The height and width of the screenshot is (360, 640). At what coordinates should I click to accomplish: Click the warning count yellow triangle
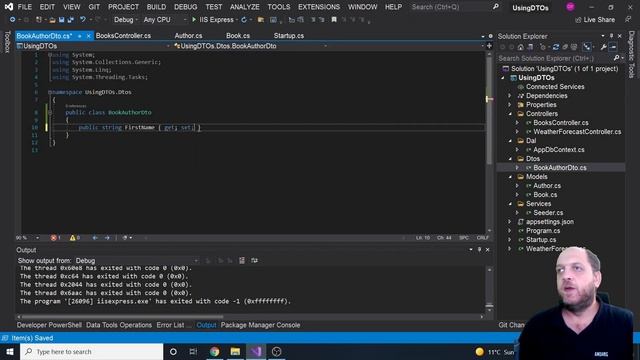click(72, 238)
